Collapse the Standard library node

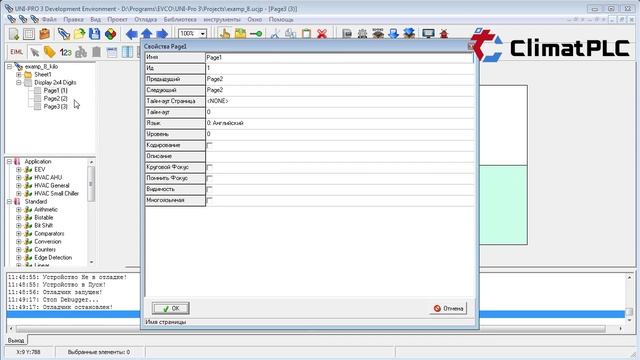tap(9, 202)
